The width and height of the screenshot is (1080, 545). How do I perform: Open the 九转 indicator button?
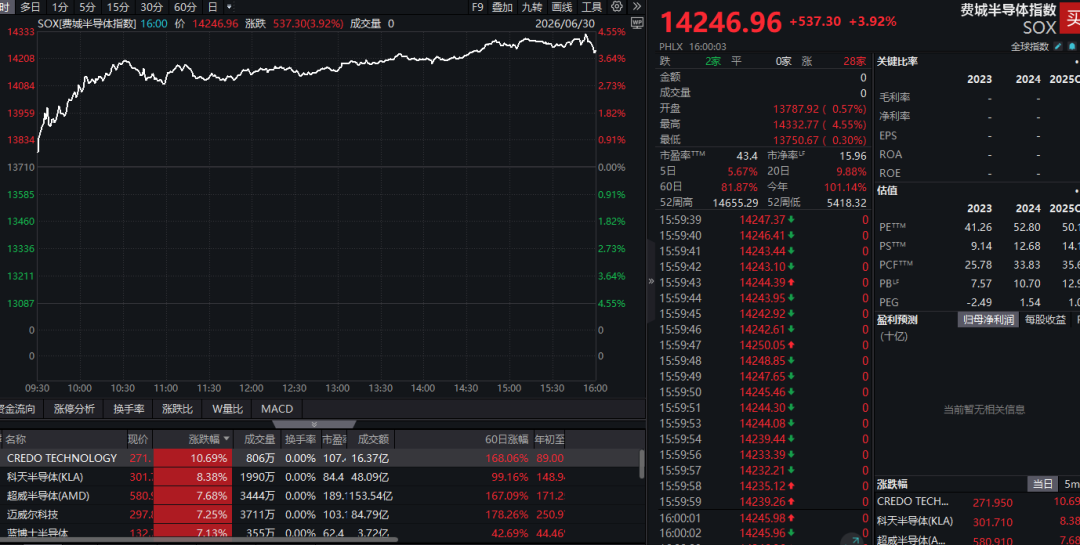pos(532,7)
